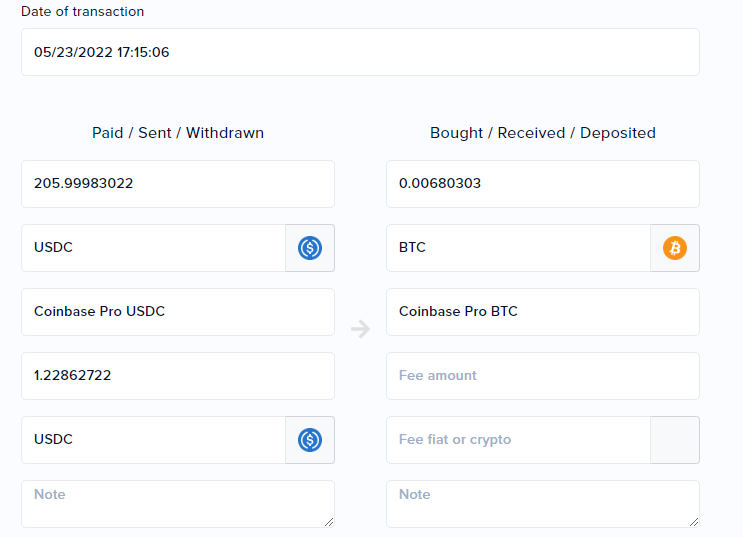Open the paid currency USDC selector
The height and width of the screenshot is (537, 743).
(154, 248)
